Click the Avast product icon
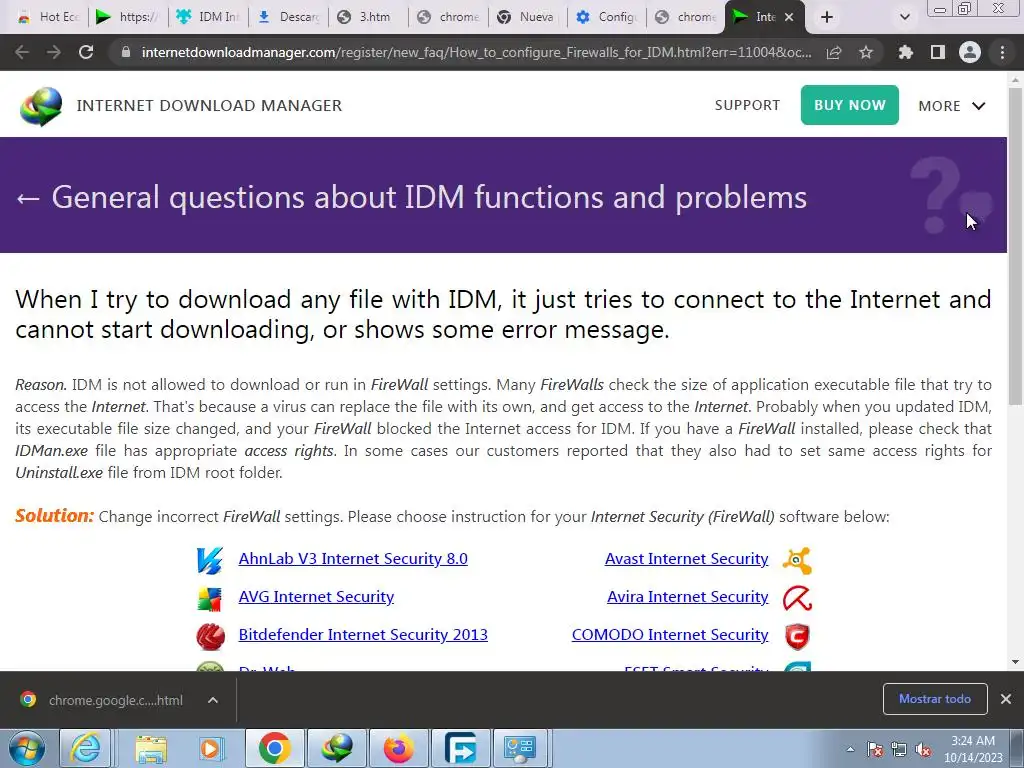 pos(797,560)
